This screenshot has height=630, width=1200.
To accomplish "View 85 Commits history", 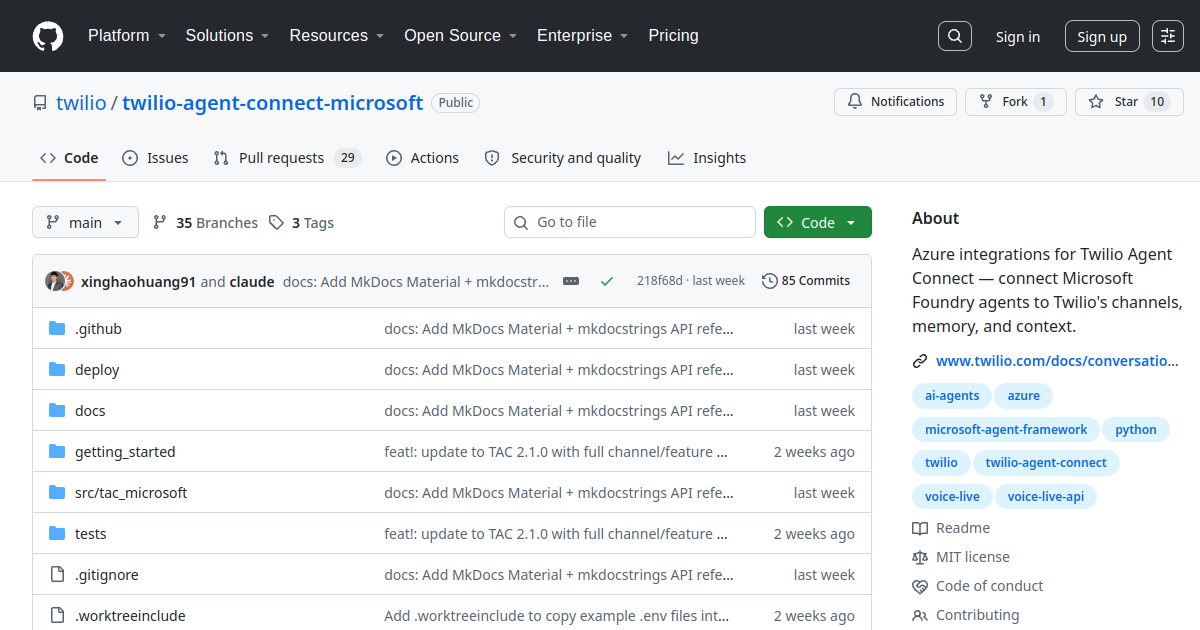I will pos(806,281).
